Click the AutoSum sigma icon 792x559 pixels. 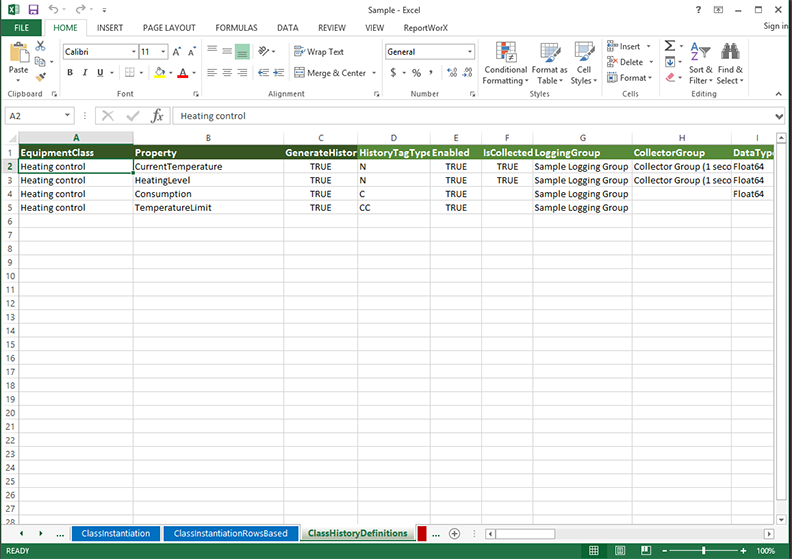pos(669,46)
